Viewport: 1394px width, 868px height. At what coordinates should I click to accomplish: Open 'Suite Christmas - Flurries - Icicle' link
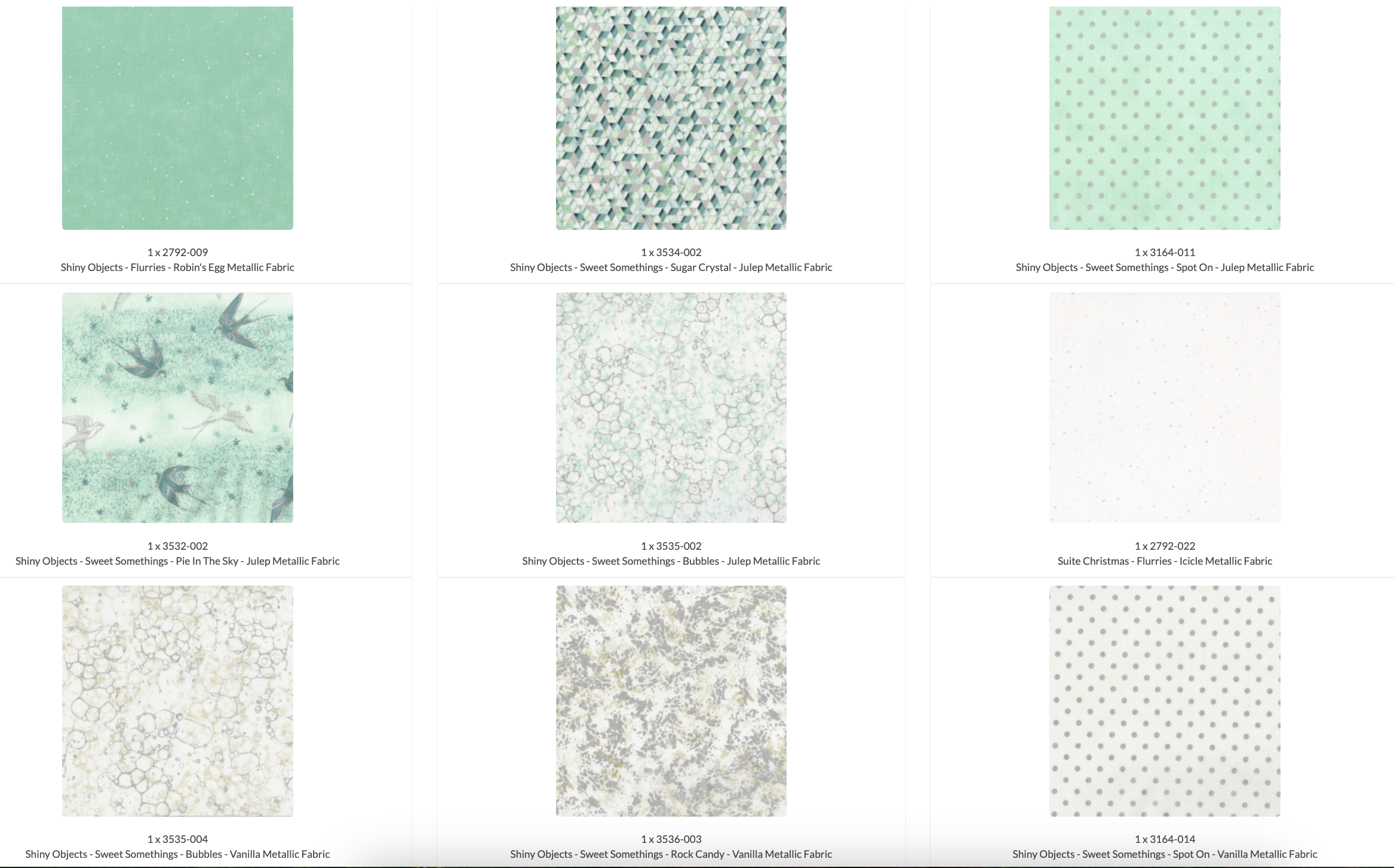click(x=1164, y=561)
